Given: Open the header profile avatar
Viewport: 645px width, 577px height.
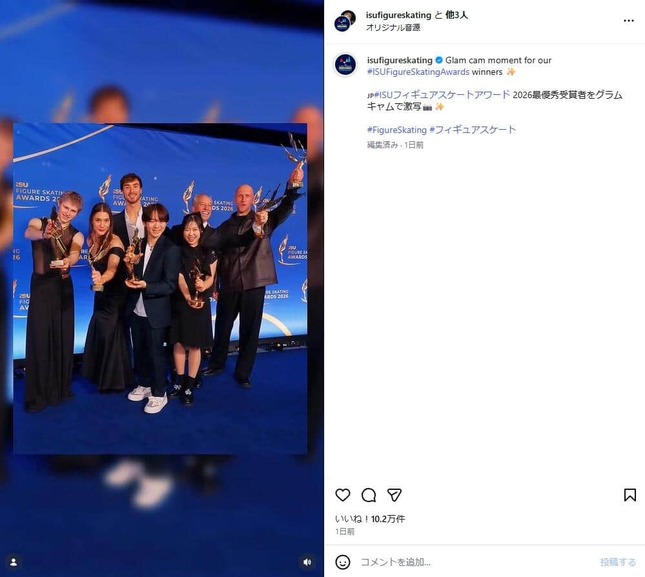Looking at the screenshot, I should (345, 21).
